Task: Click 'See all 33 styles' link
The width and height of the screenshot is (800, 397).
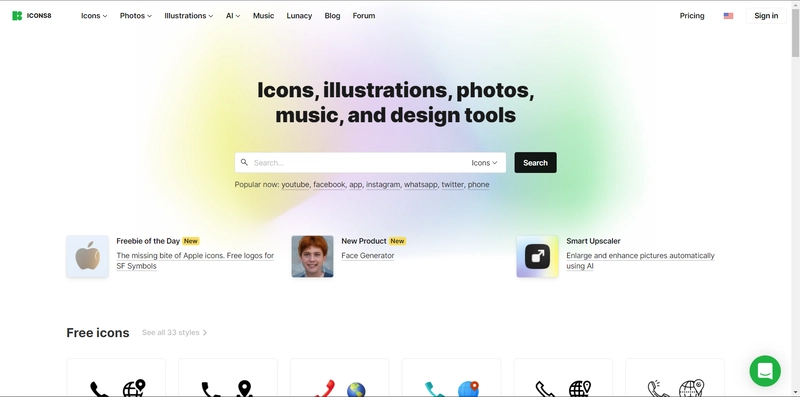Action: pos(174,333)
